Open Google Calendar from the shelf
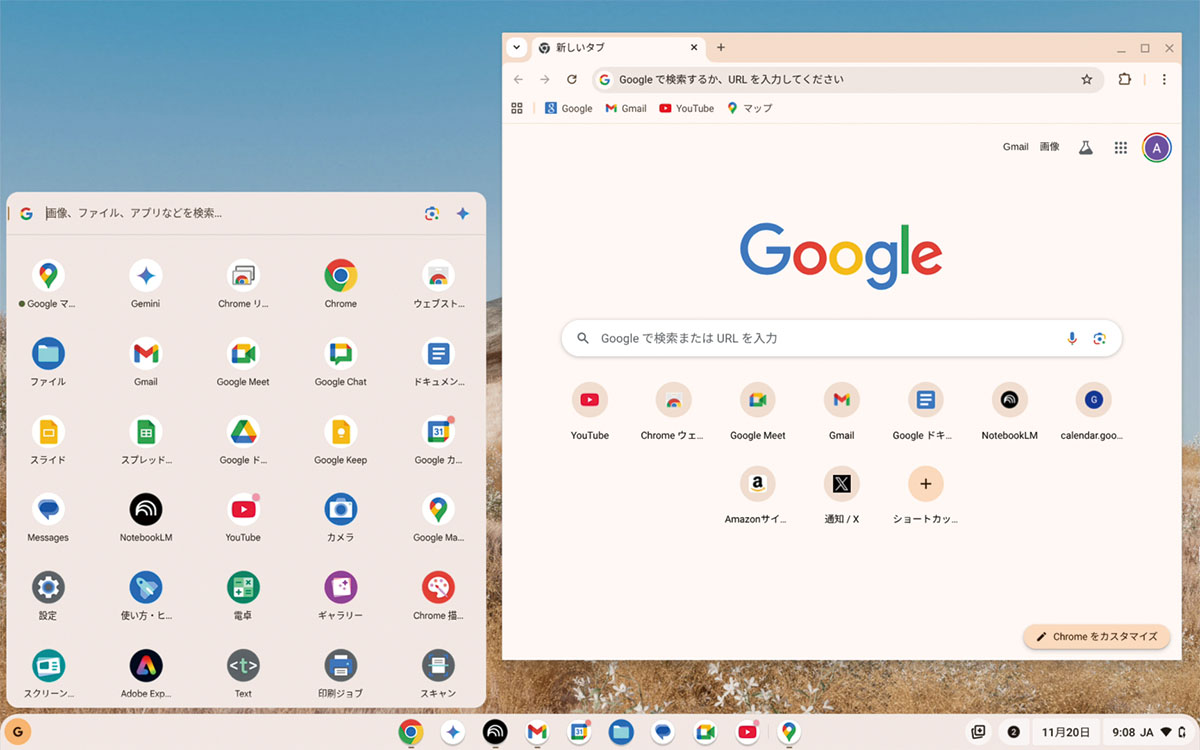This screenshot has height=750, width=1200. [579, 732]
